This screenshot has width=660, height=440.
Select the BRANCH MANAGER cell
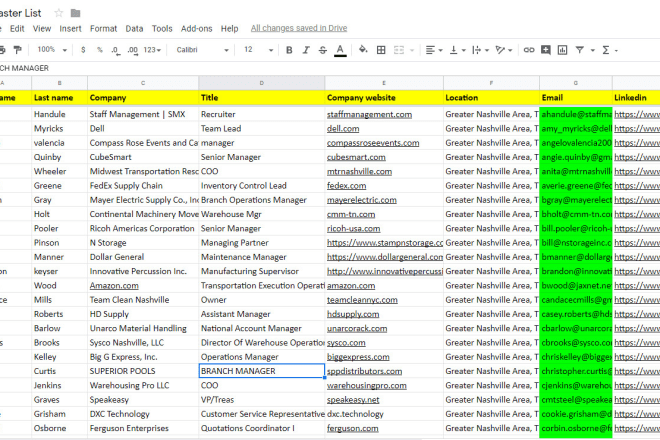click(261, 371)
